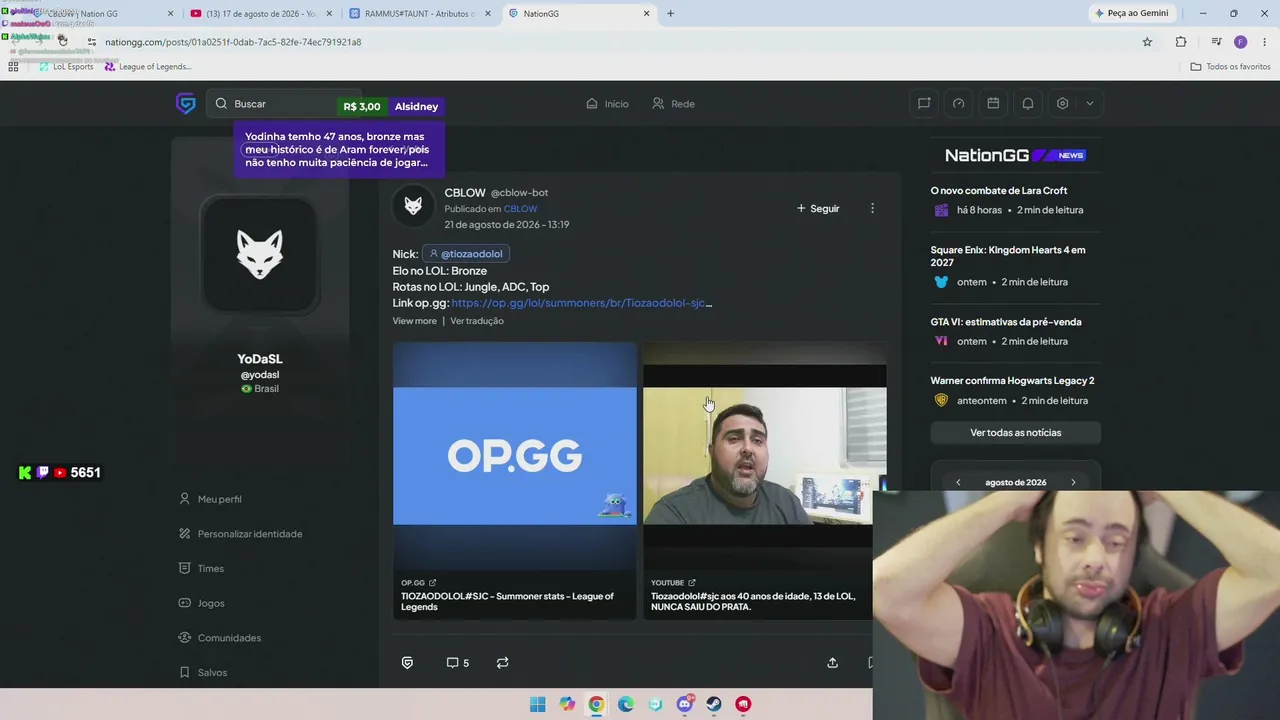
Task: Open the Todos os favoritos folder
Action: [x=1230, y=67]
